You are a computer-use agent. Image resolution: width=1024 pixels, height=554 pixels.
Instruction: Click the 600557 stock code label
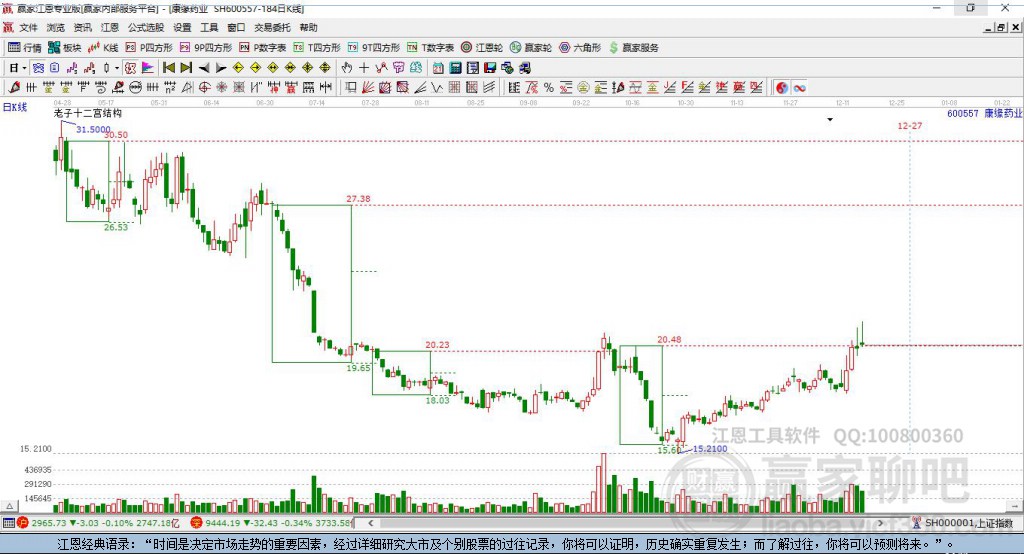point(963,113)
